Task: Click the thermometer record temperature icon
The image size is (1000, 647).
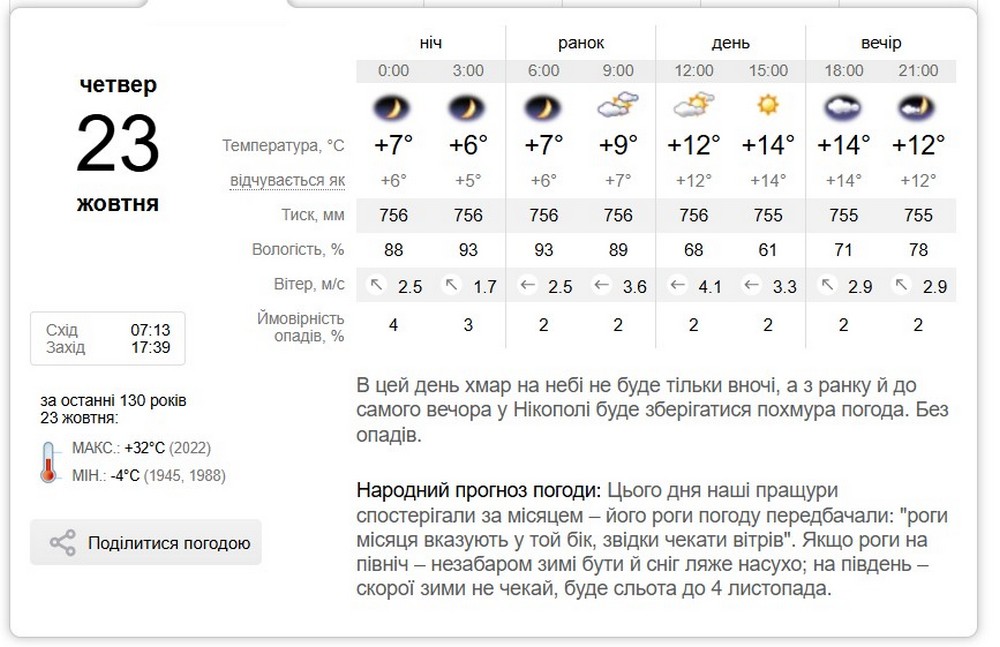Action: coord(49,462)
